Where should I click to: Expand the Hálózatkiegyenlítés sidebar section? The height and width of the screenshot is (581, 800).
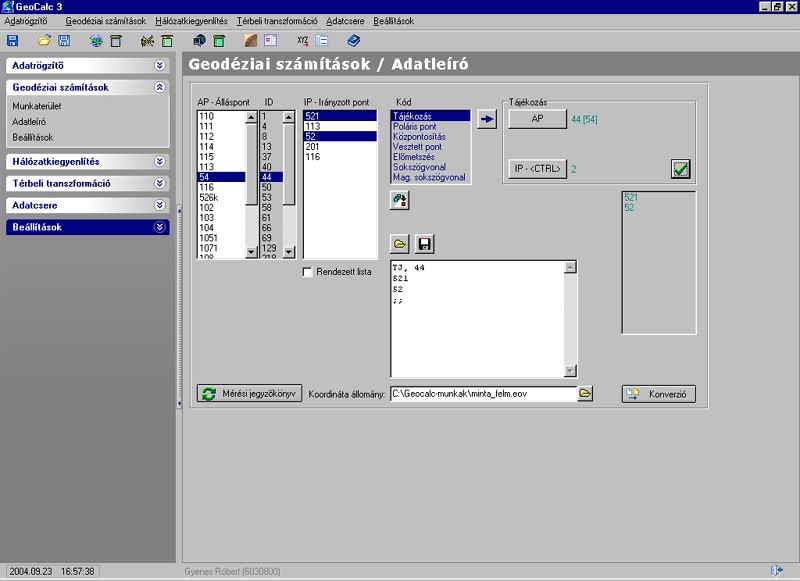[x=160, y=161]
